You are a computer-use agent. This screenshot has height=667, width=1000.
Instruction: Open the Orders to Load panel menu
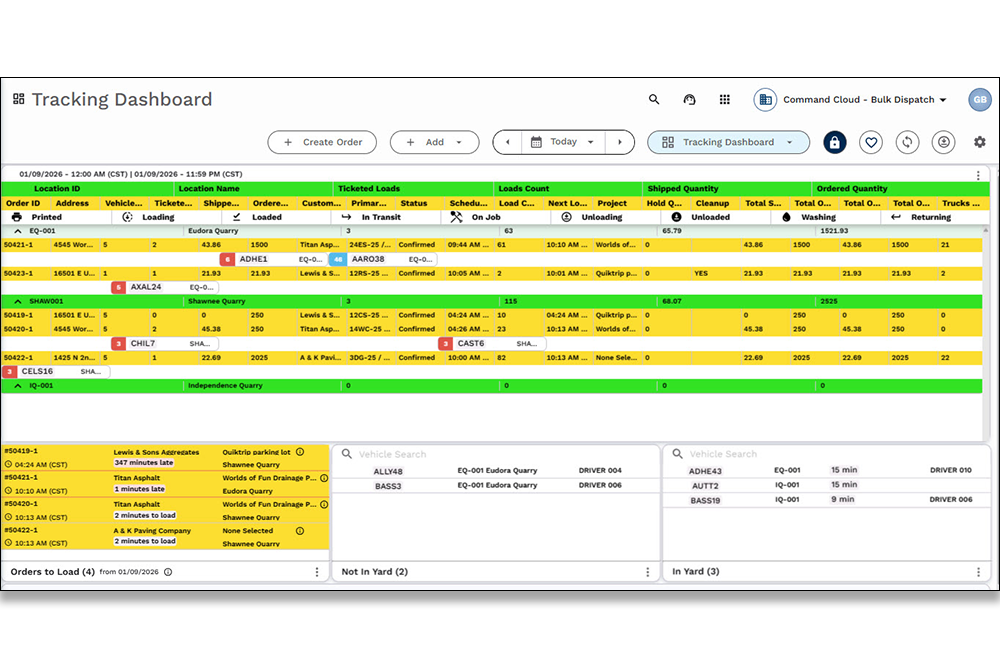[318, 571]
